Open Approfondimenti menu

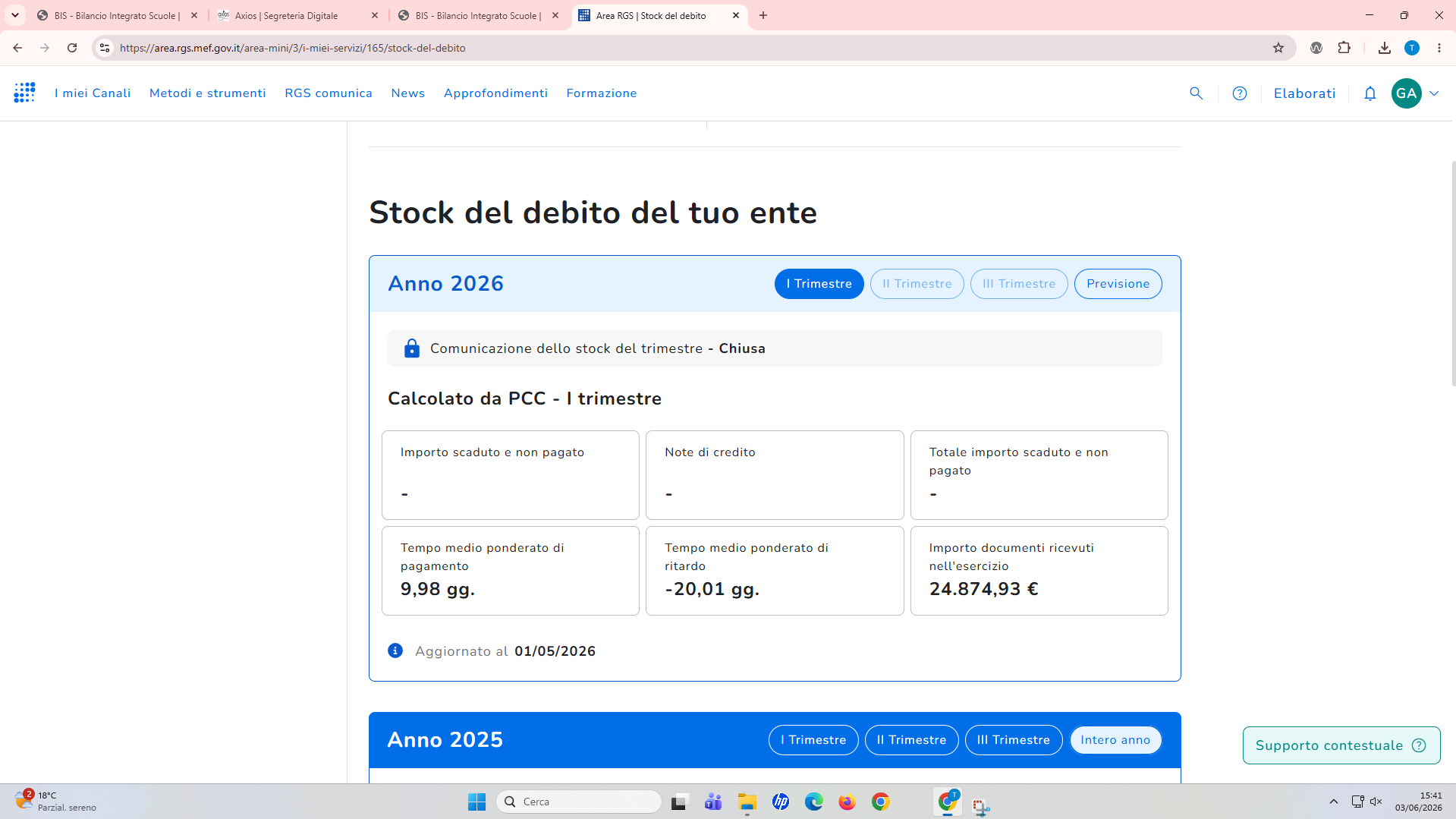coord(495,93)
